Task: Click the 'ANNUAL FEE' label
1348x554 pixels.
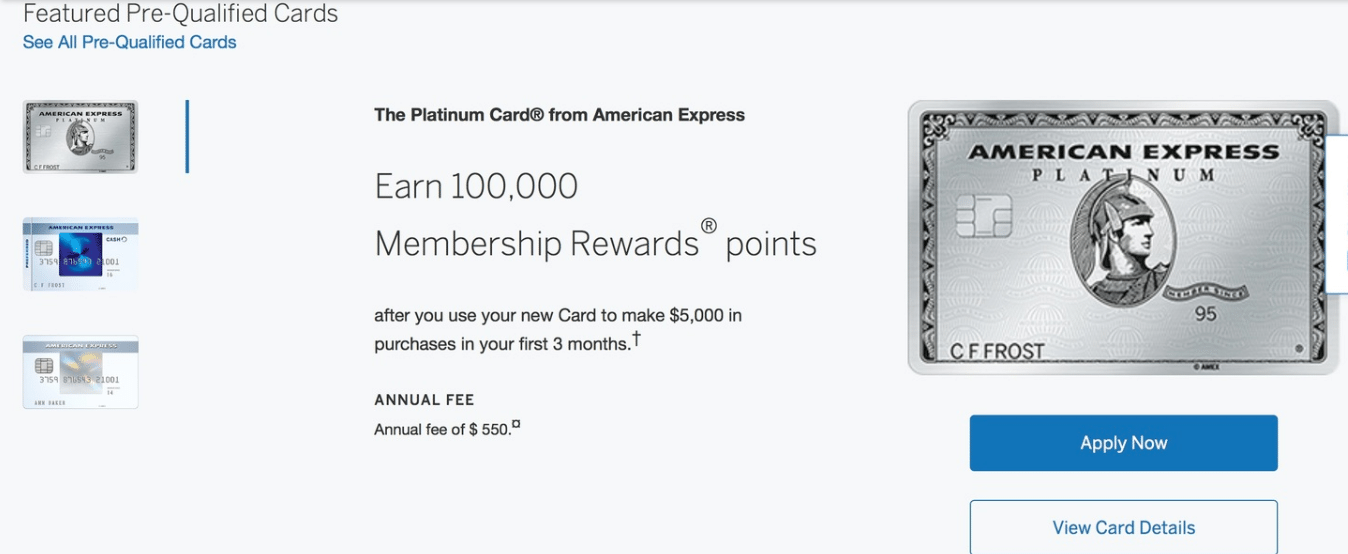Action: (424, 400)
